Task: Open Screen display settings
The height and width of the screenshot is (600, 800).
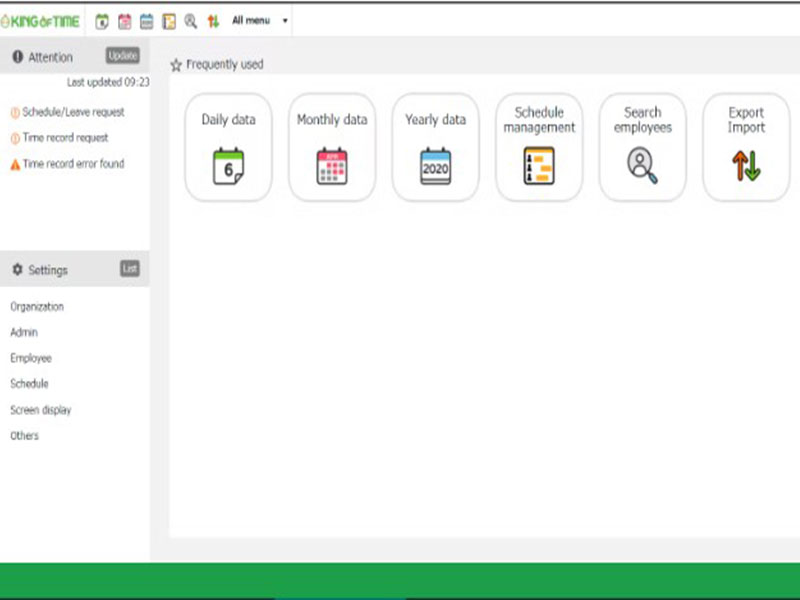Action: coord(41,410)
